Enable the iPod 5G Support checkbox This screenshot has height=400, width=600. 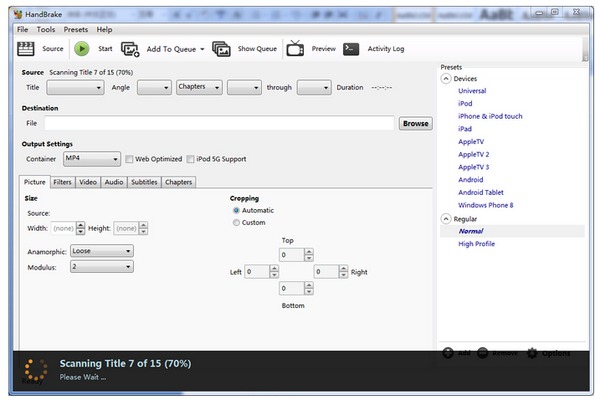(190, 159)
